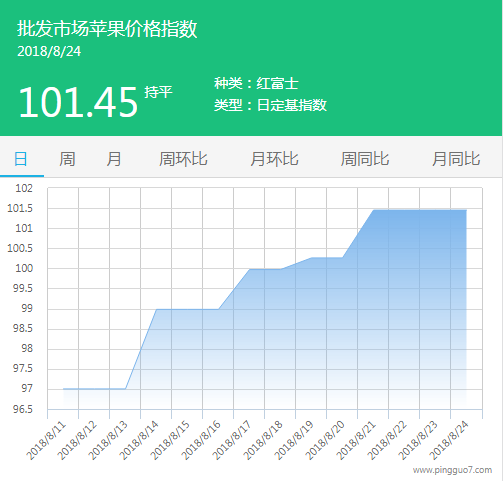
Task: Open the 周同比 tab
Action: coord(365,159)
